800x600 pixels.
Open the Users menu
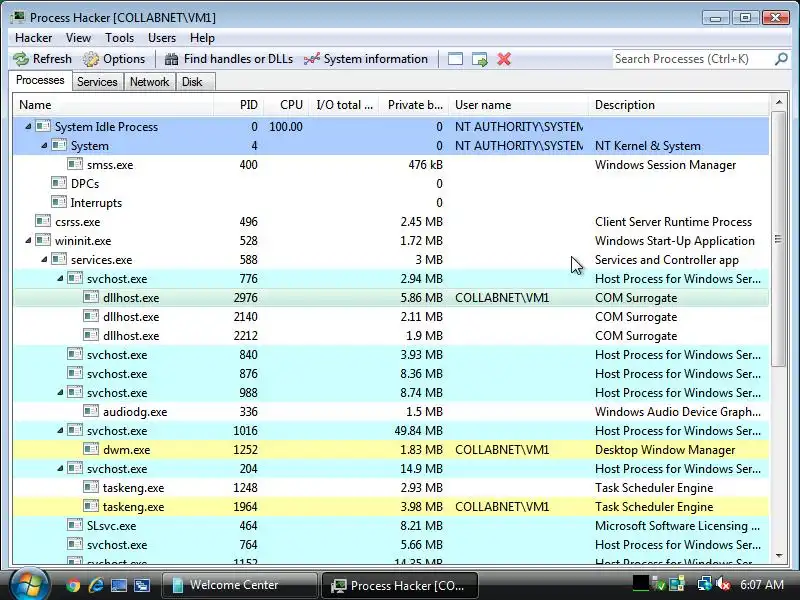162,38
